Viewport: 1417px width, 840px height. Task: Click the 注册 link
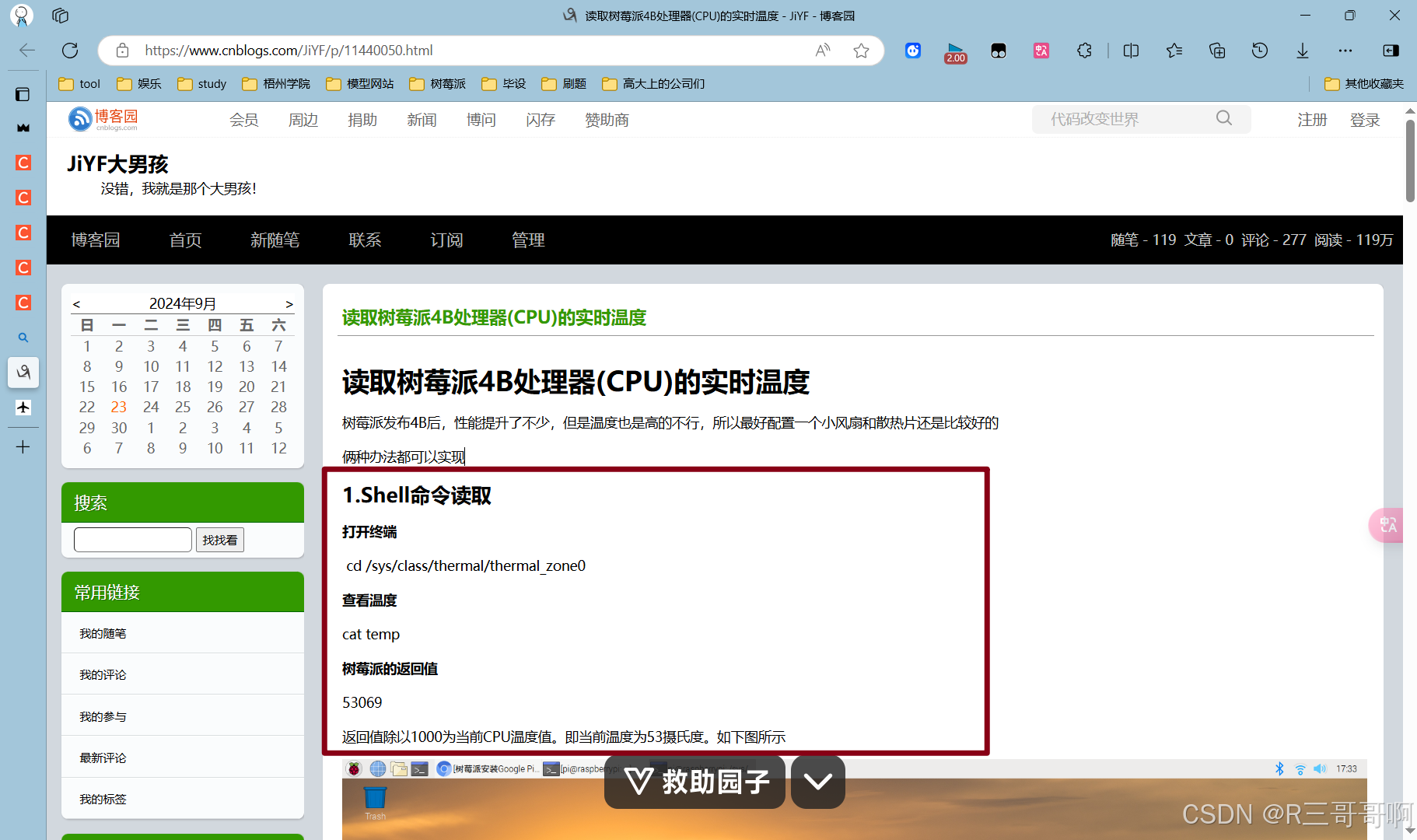(1312, 120)
